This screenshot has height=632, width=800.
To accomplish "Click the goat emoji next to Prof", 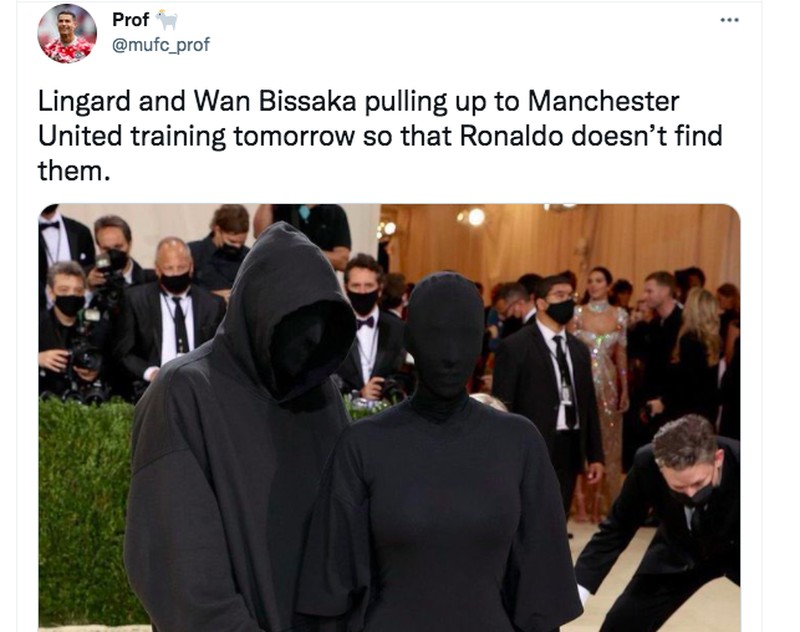I will pos(167,20).
